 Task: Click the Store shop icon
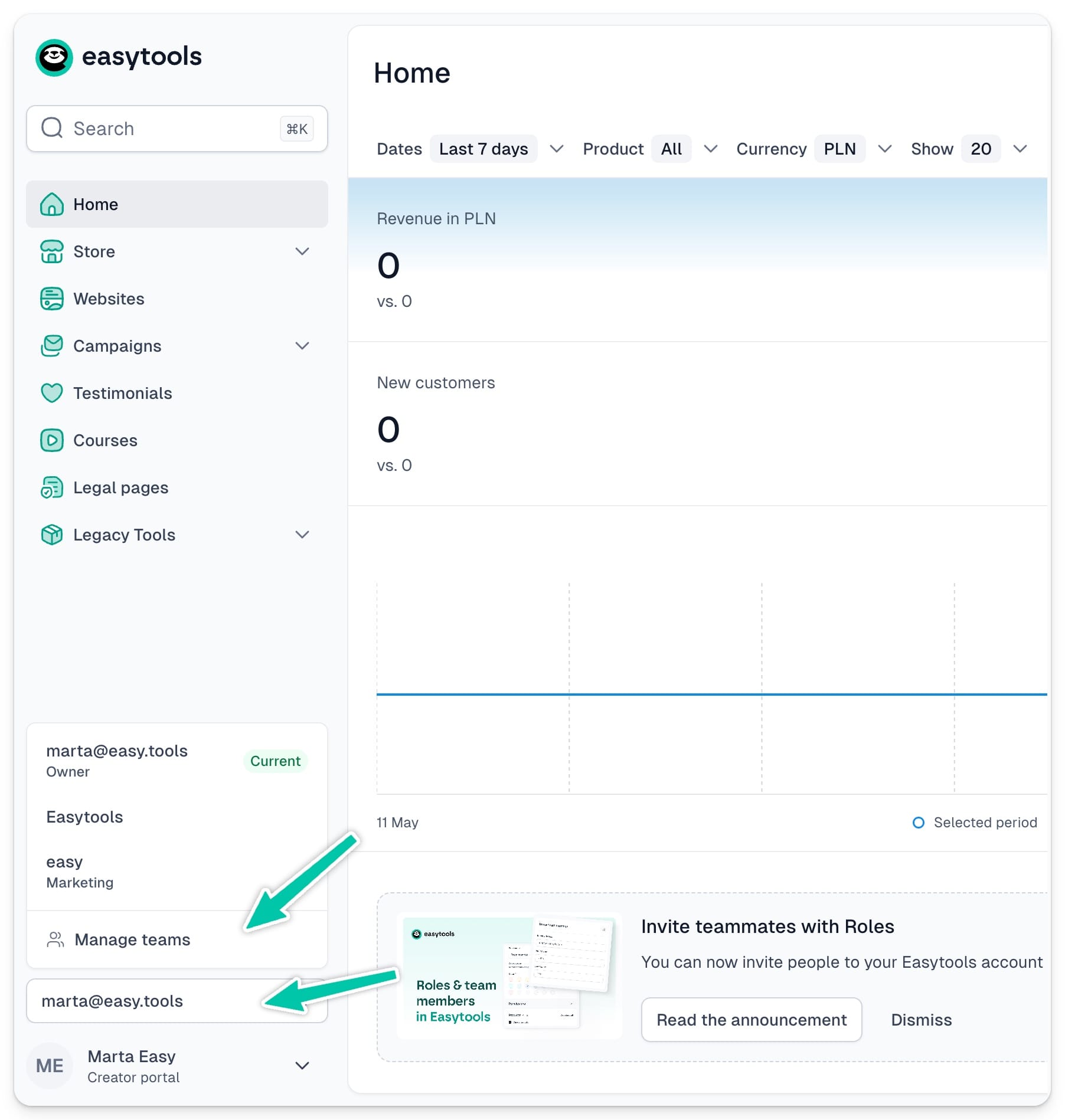tap(52, 251)
